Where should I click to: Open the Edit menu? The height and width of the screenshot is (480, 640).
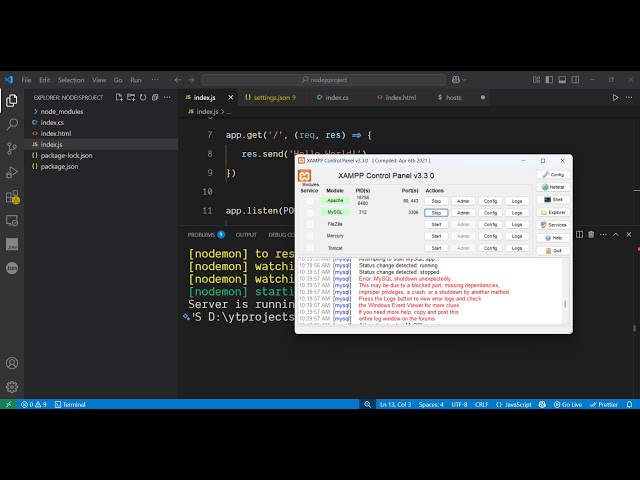pyautogui.click(x=44, y=80)
